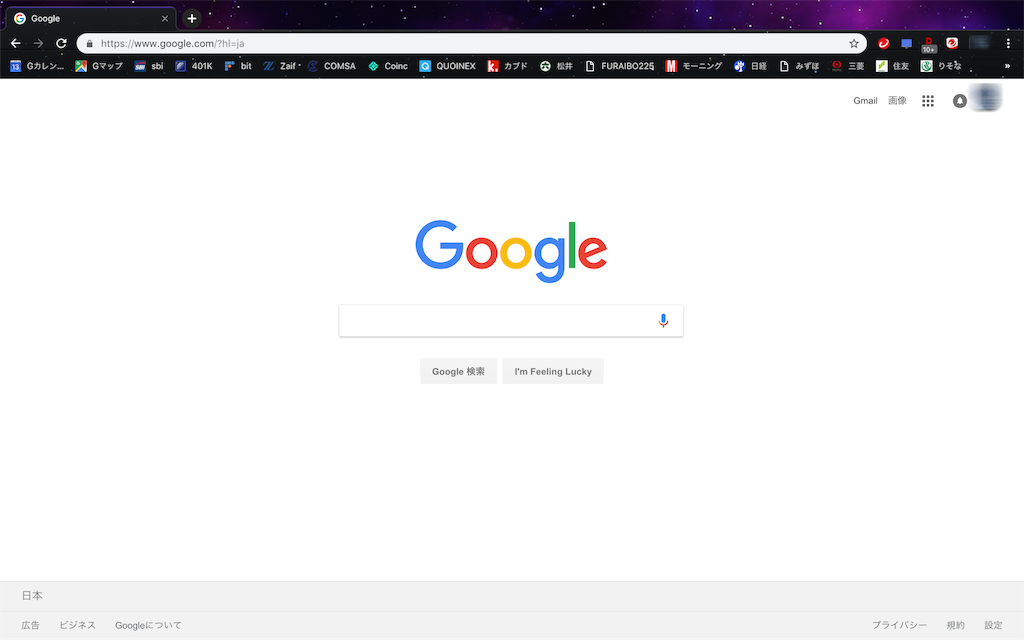
Task: Open the りそな bookmark
Action: 941,66
